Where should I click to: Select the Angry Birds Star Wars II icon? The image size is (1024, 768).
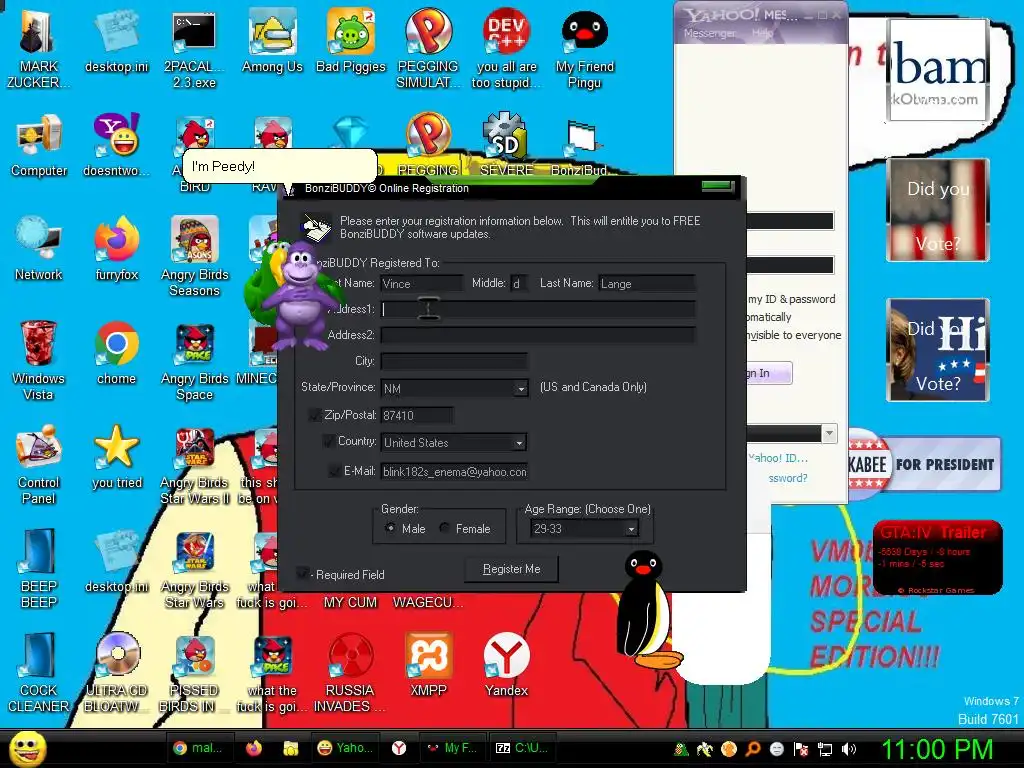[195, 464]
